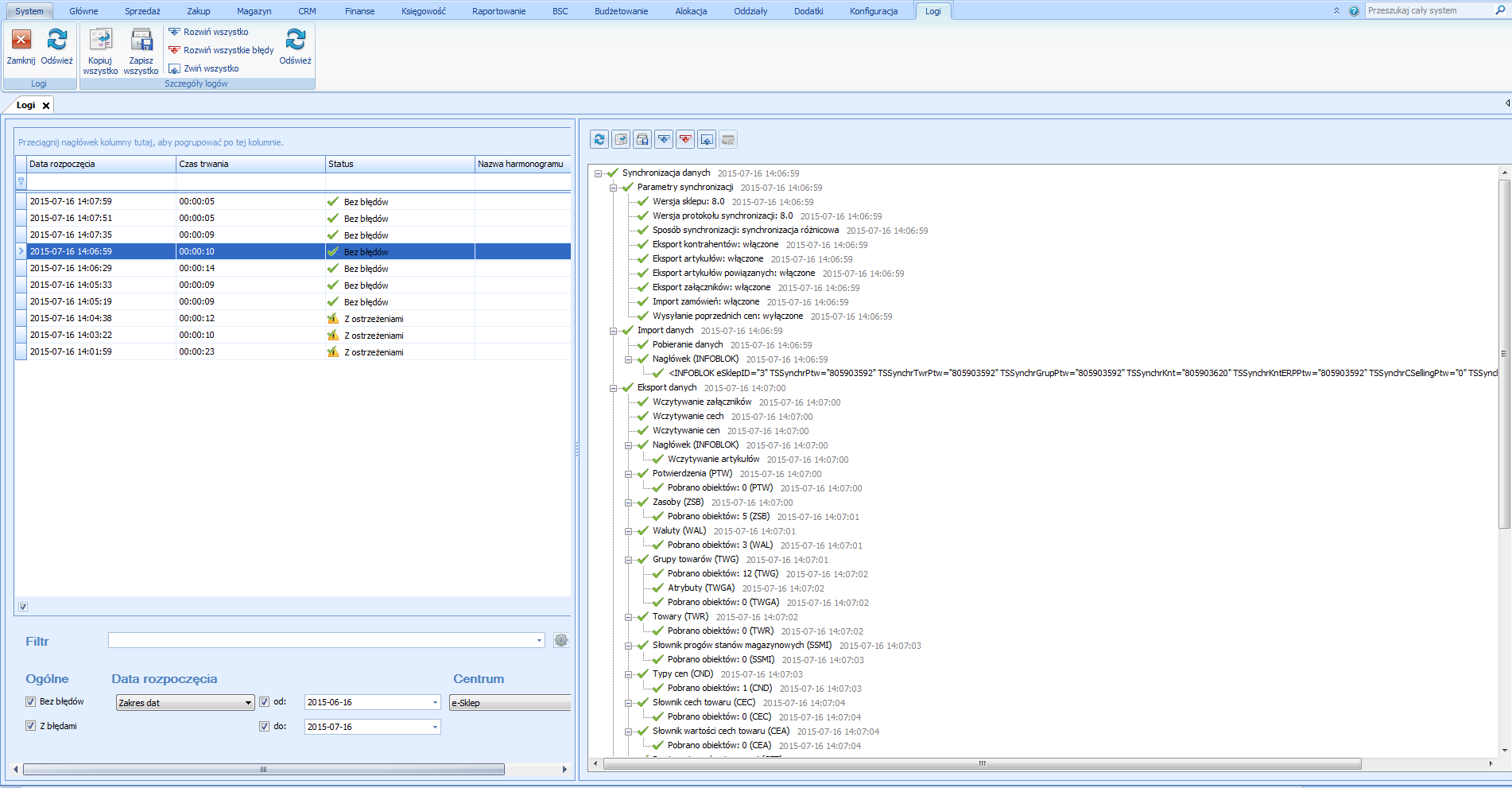Open the Zakres dat dropdown
The width and height of the screenshot is (1512, 788).
pos(185,703)
